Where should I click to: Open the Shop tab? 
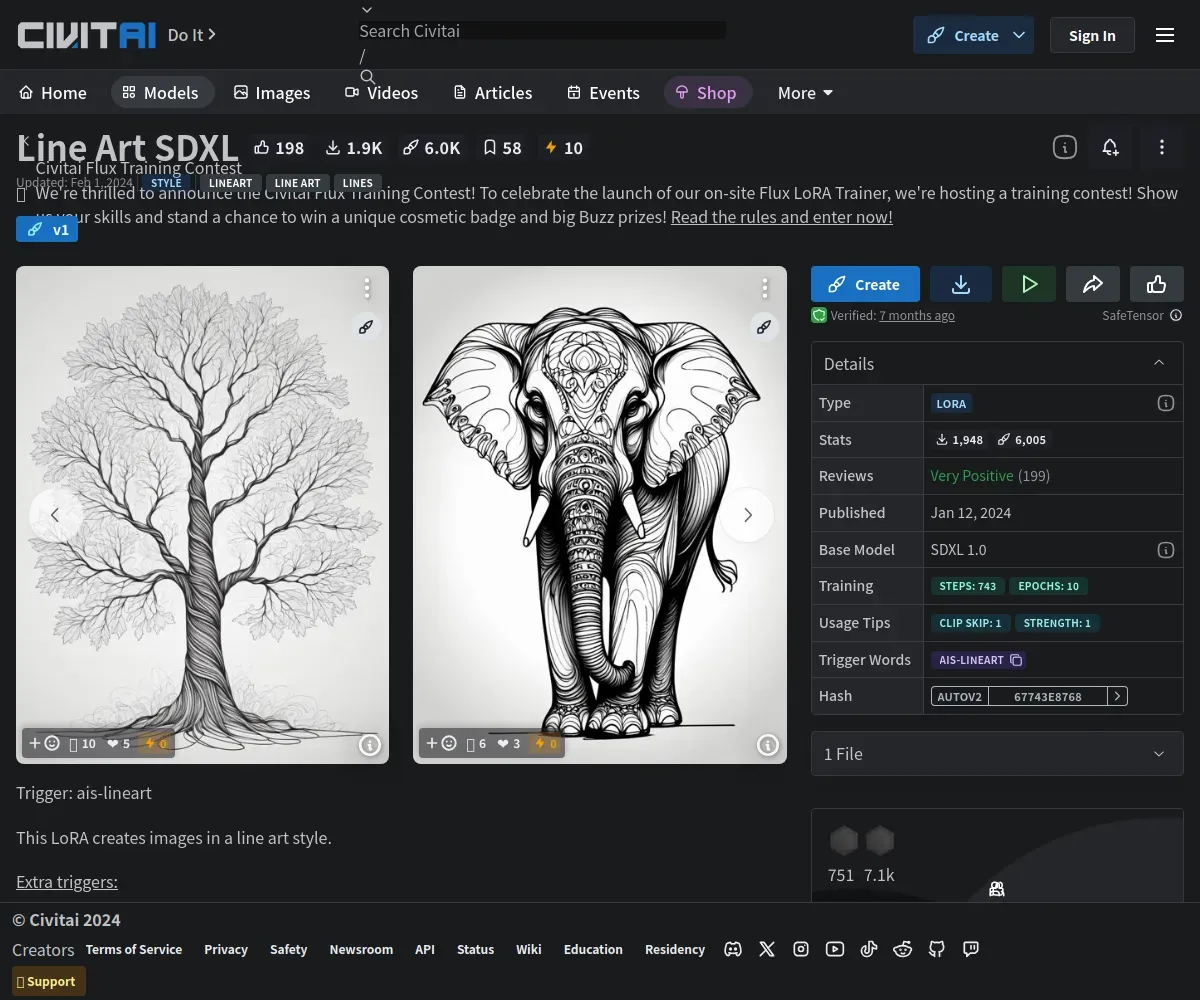pos(707,93)
